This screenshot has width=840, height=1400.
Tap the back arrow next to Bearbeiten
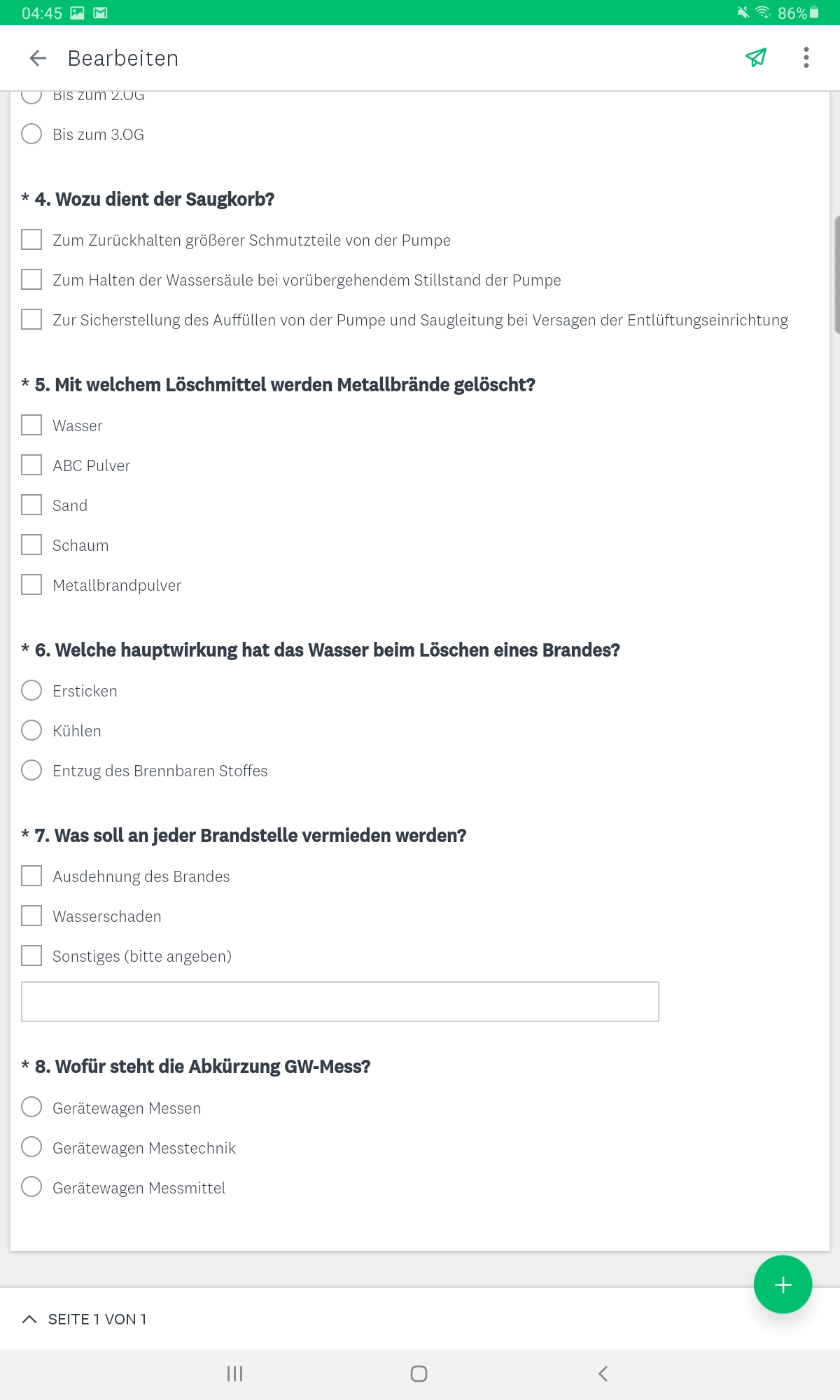(x=38, y=58)
